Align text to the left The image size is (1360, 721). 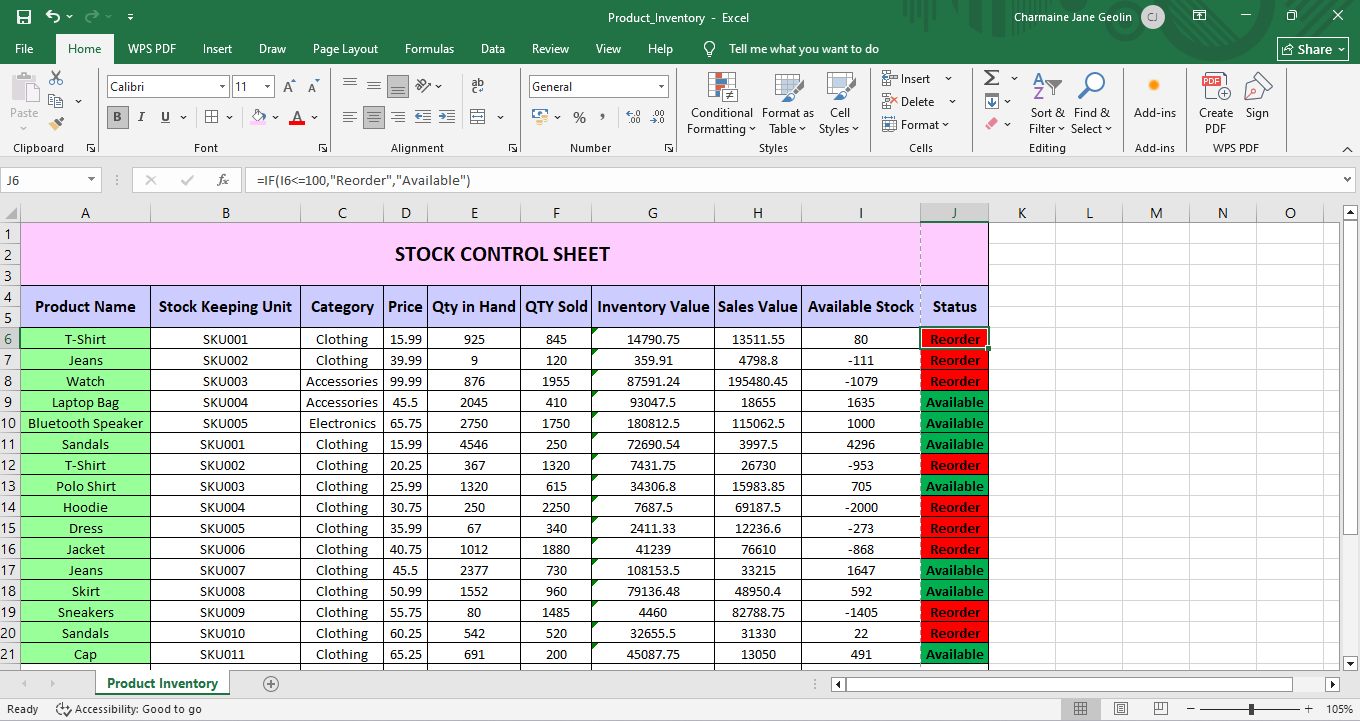tap(349, 117)
